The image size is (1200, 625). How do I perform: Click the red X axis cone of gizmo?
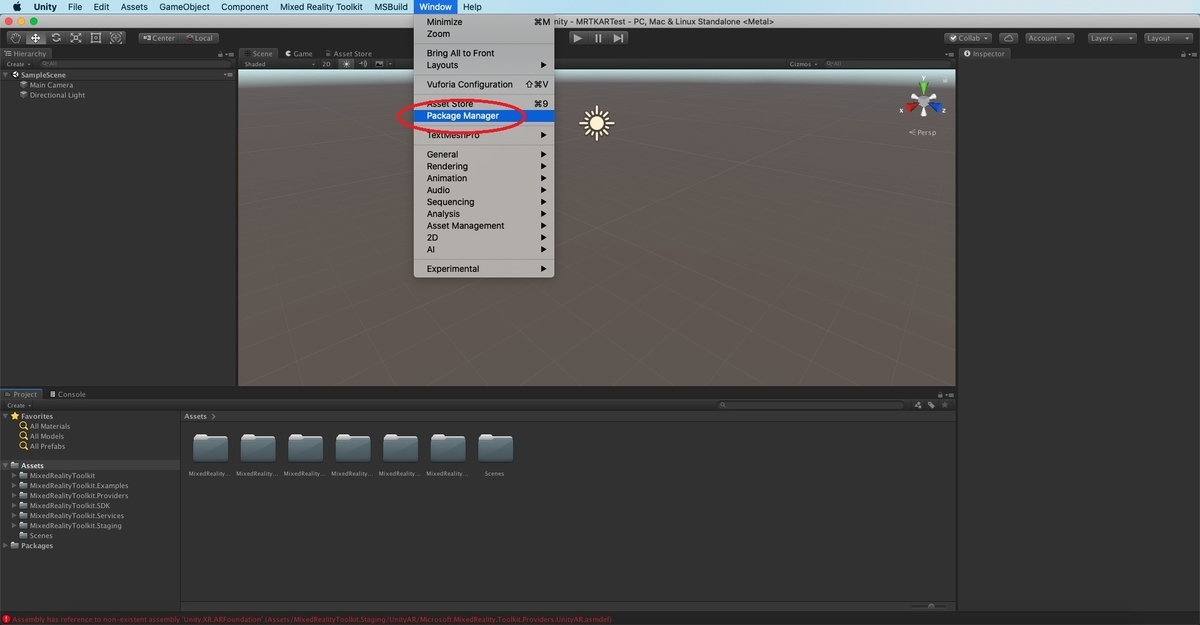pos(912,108)
